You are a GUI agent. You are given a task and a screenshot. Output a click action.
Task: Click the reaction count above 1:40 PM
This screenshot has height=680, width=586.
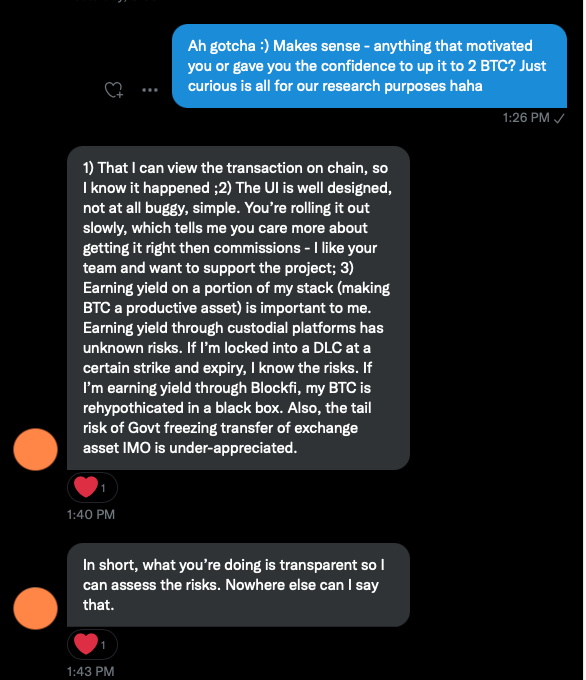tap(103, 488)
